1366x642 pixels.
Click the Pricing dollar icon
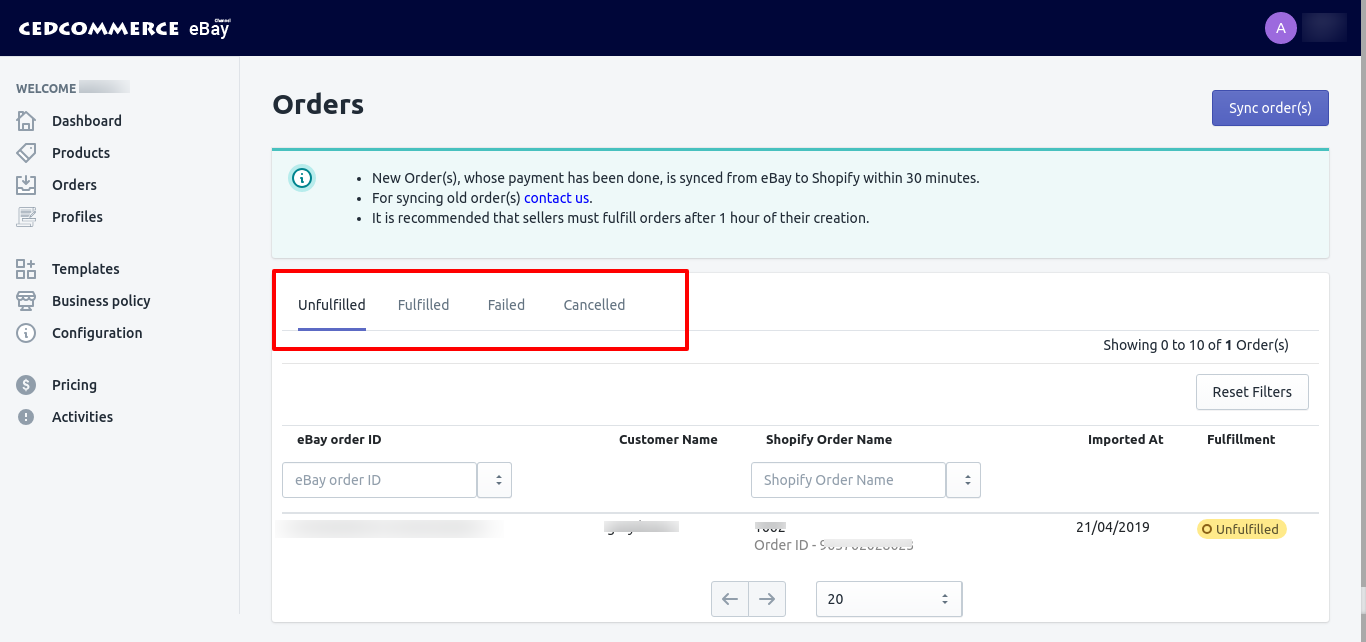click(x=26, y=385)
